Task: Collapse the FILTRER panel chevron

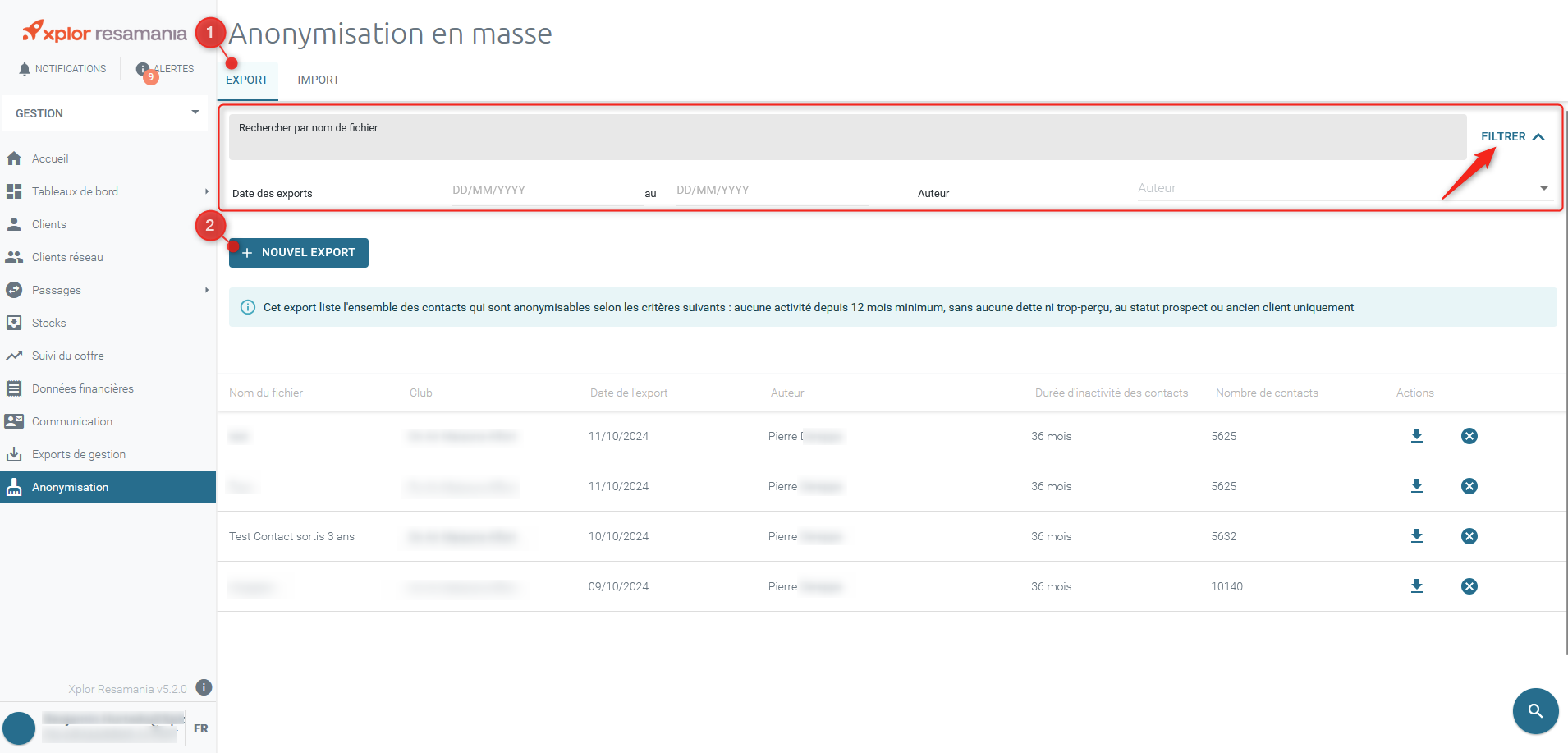Action: point(1538,136)
